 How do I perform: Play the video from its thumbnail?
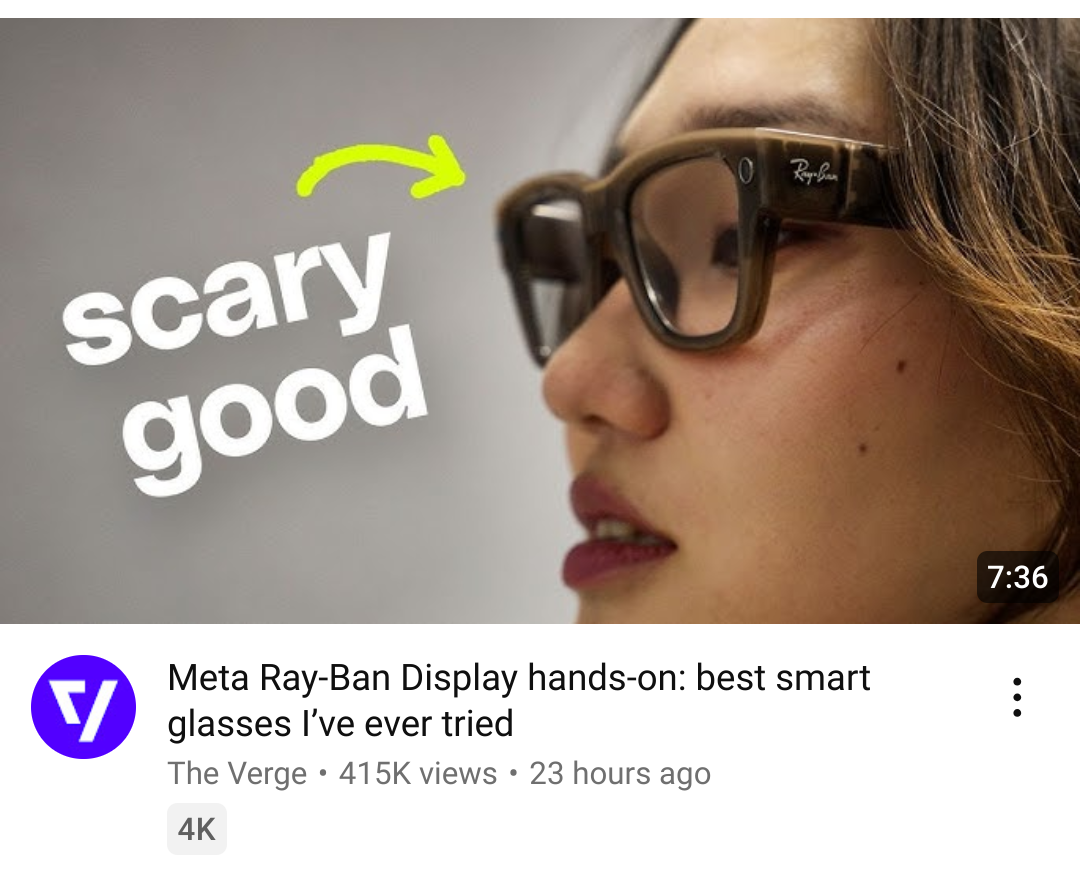click(540, 321)
